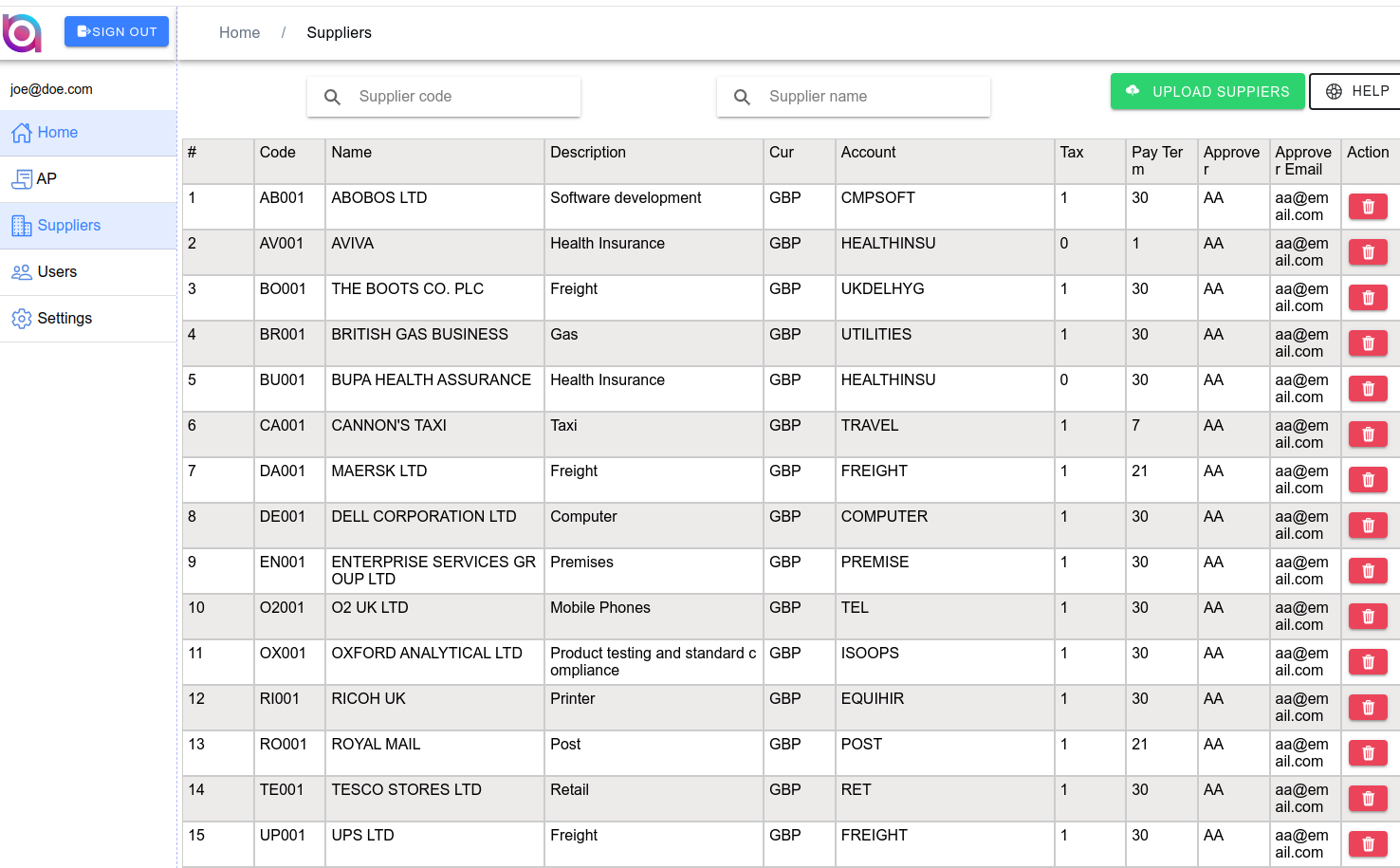Focus the Supplier code search field
Image resolution: width=1400 pixels, height=868 pixels.
444,97
